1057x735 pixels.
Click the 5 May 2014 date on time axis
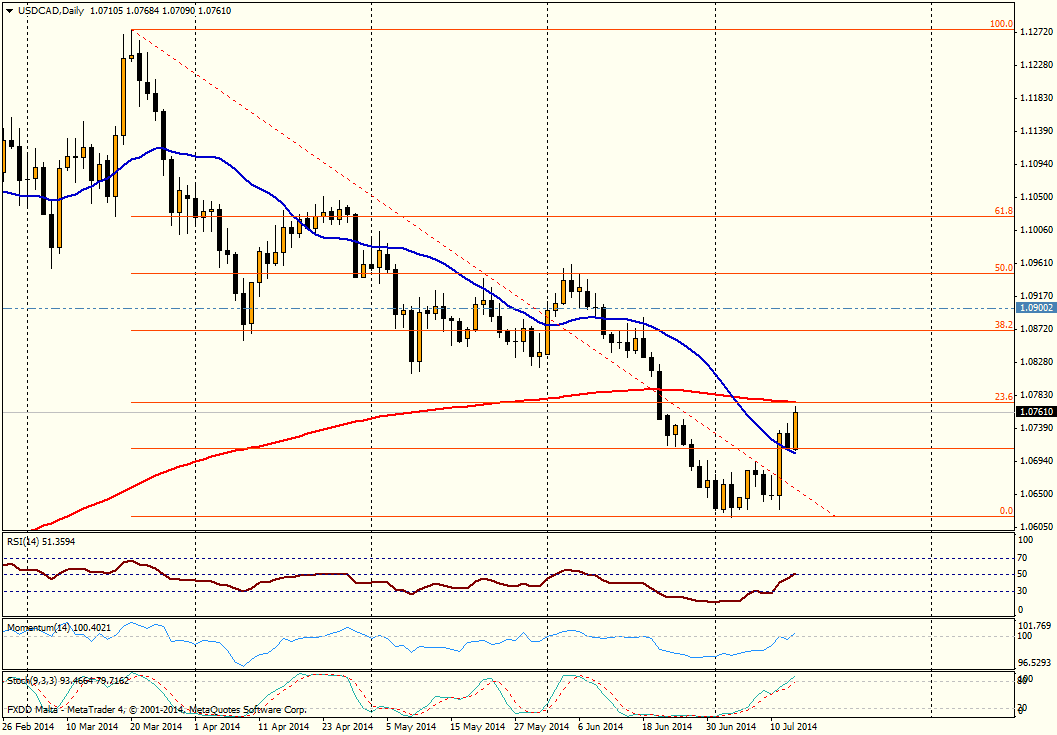[410, 727]
